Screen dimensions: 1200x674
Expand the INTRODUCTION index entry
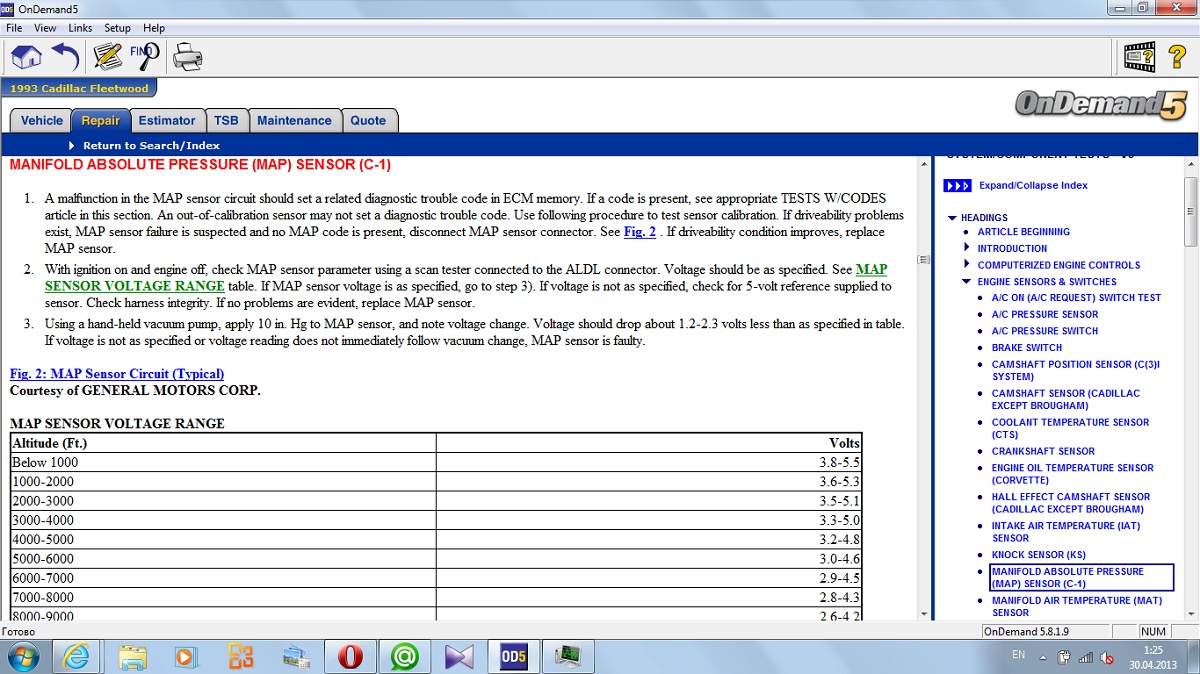967,248
